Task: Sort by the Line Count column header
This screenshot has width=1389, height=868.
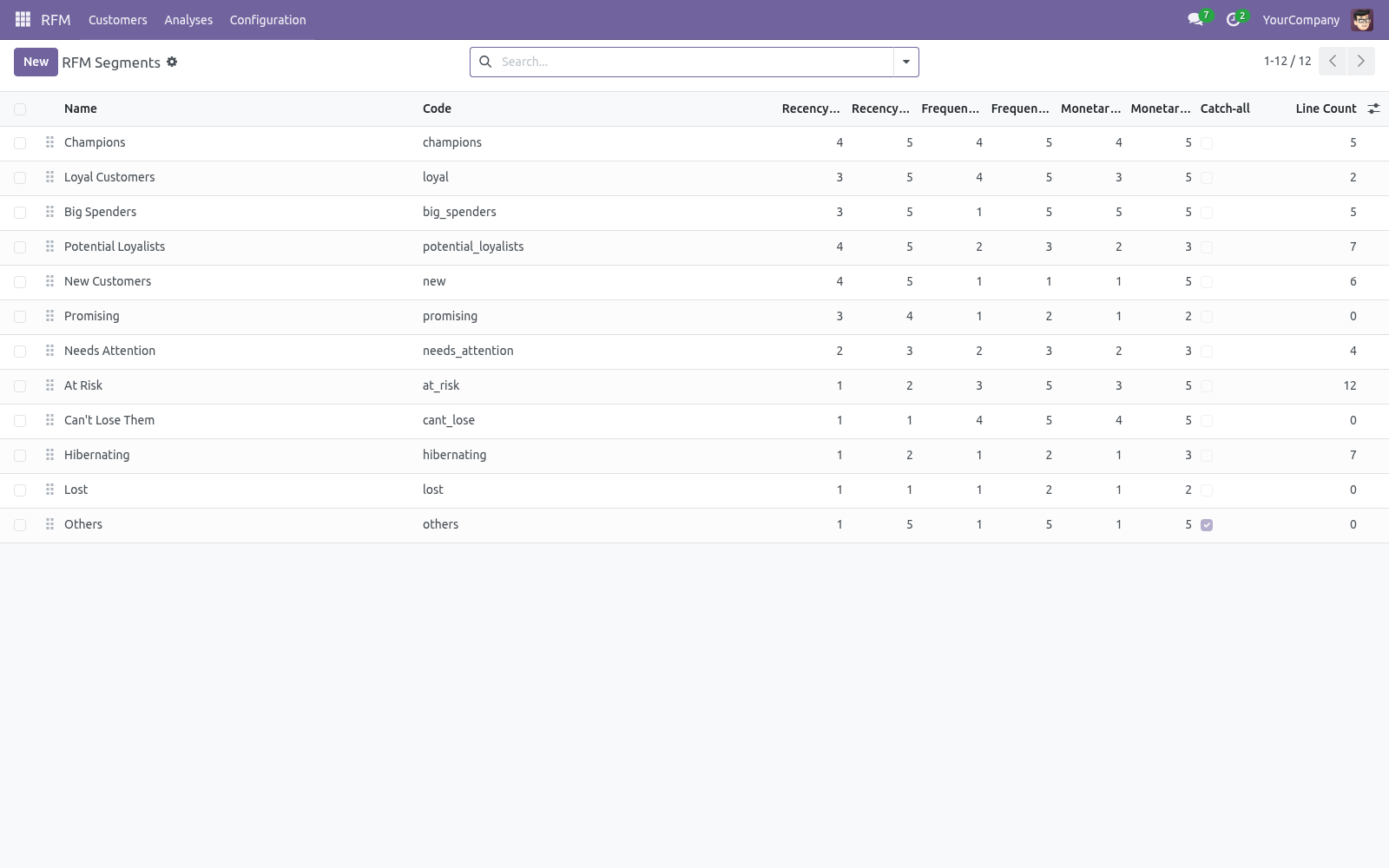Action: click(x=1326, y=108)
